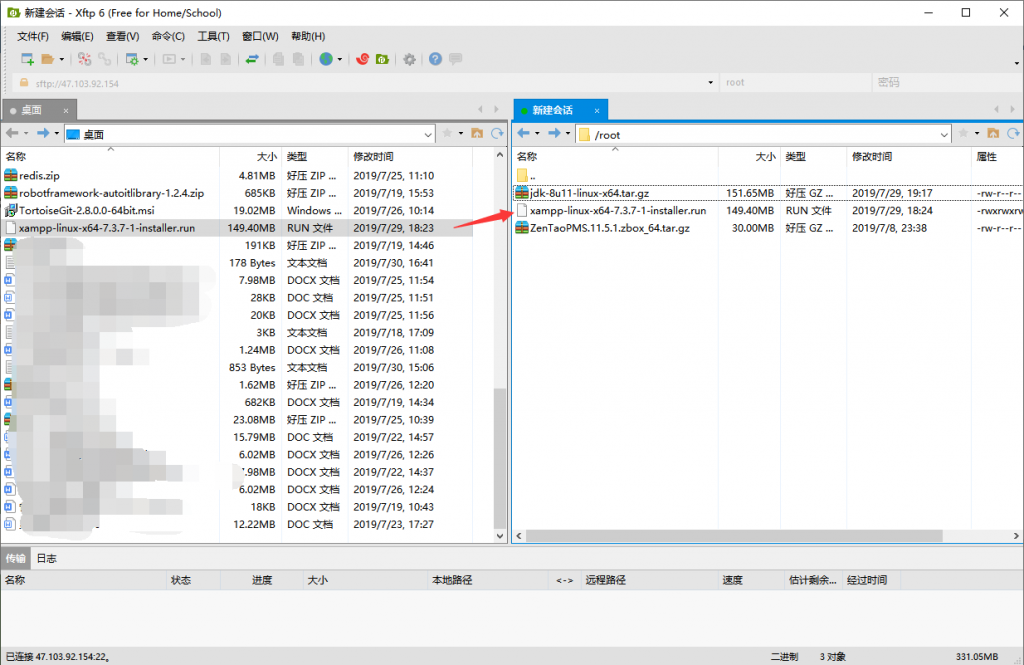Open the 窗口(W) menu
The height and width of the screenshot is (665, 1024).
coord(260,36)
